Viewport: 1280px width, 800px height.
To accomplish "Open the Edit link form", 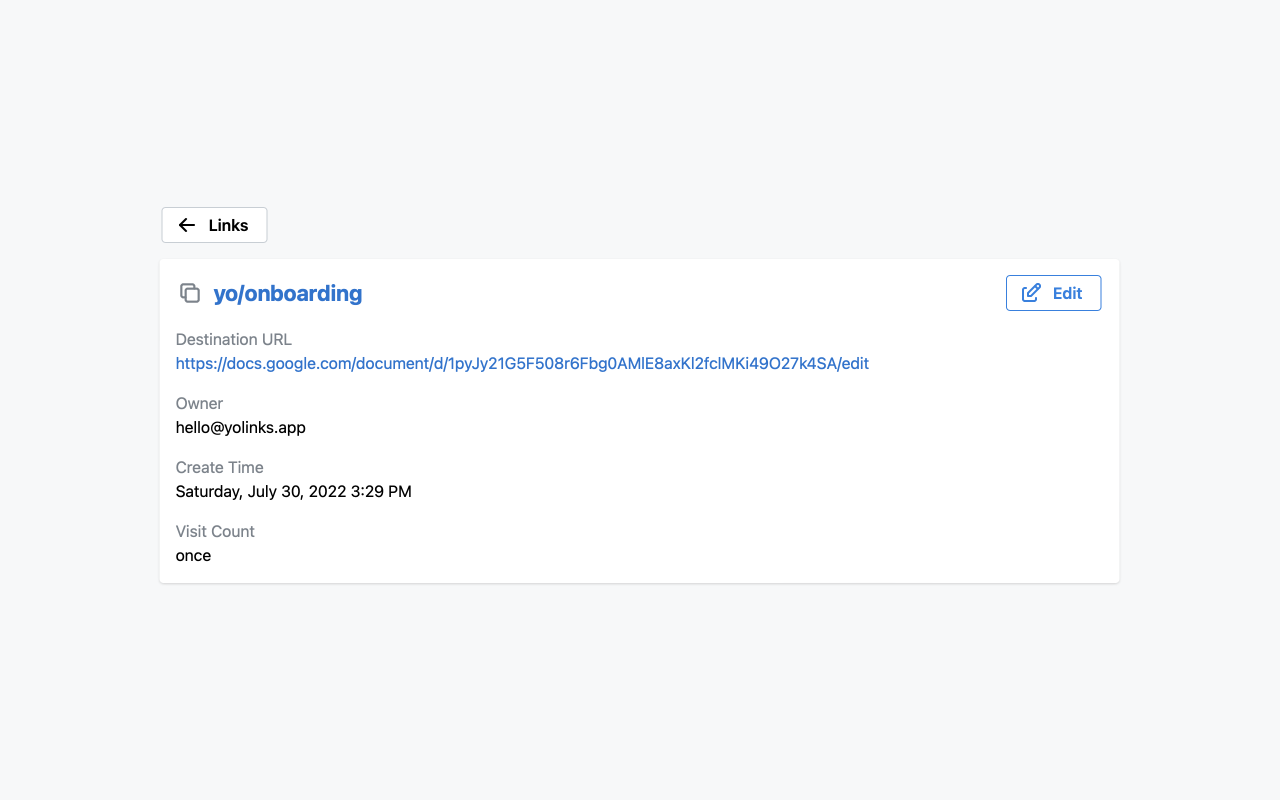I will click(x=1053, y=293).
